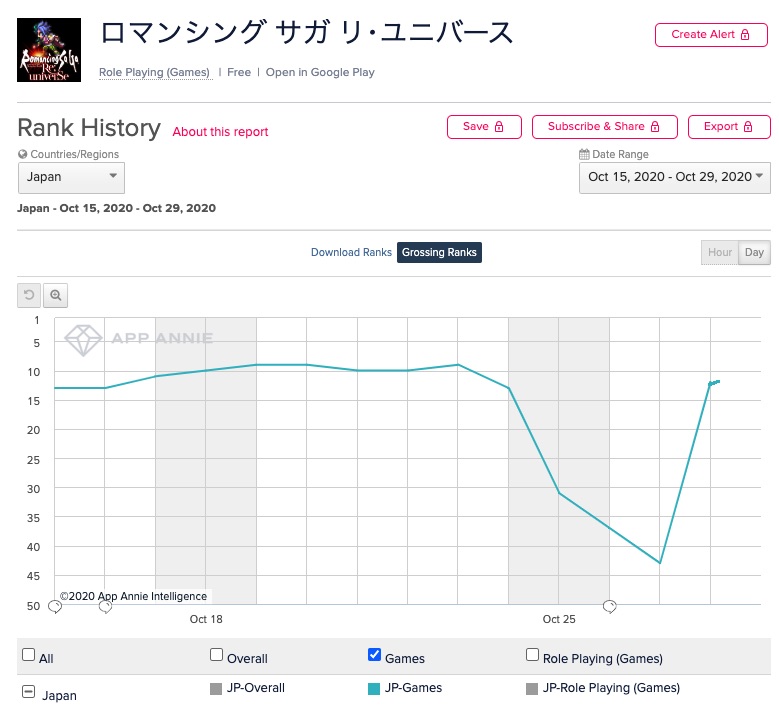This screenshot has height=706, width=779.
Task: Click the Export button
Action: [x=729, y=127]
